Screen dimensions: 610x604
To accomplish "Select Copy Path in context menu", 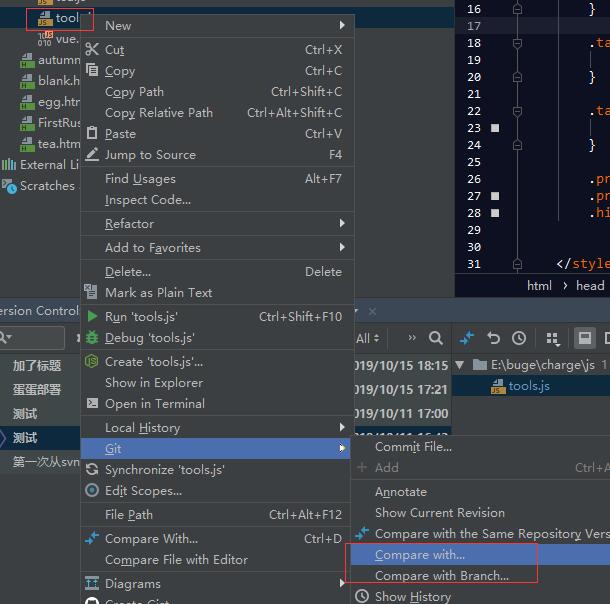I will click(217, 91).
